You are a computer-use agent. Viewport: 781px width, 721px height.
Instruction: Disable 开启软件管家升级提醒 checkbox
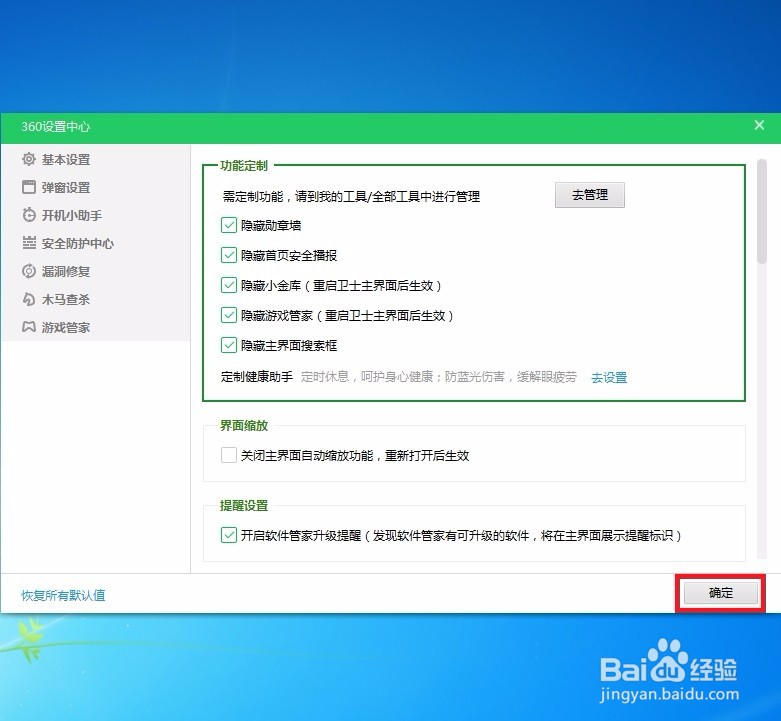click(229, 535)
